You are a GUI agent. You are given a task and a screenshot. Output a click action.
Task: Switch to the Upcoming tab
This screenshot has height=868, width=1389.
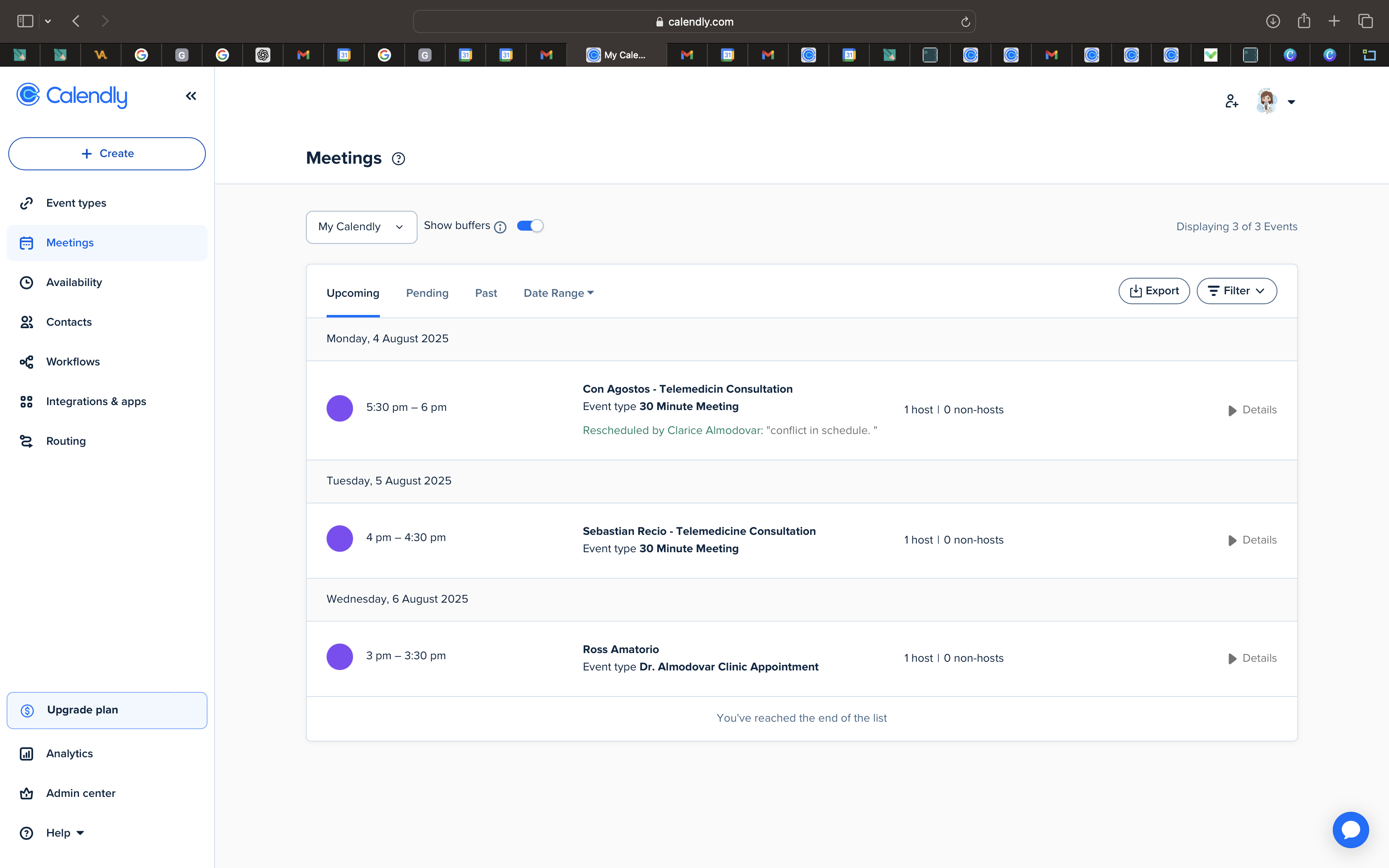point(353,293)
